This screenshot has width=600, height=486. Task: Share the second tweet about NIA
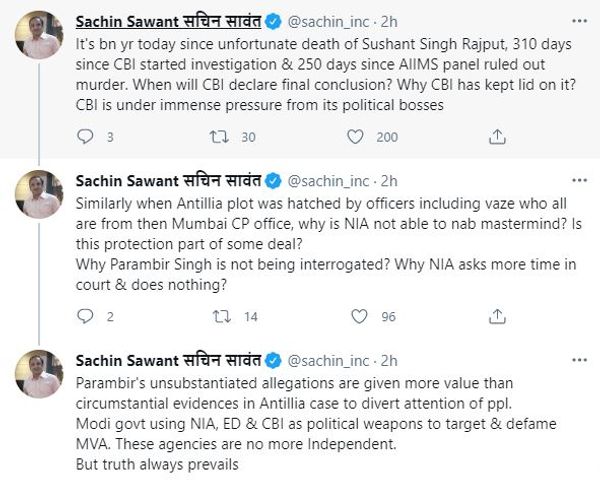[x=497, y=316]
